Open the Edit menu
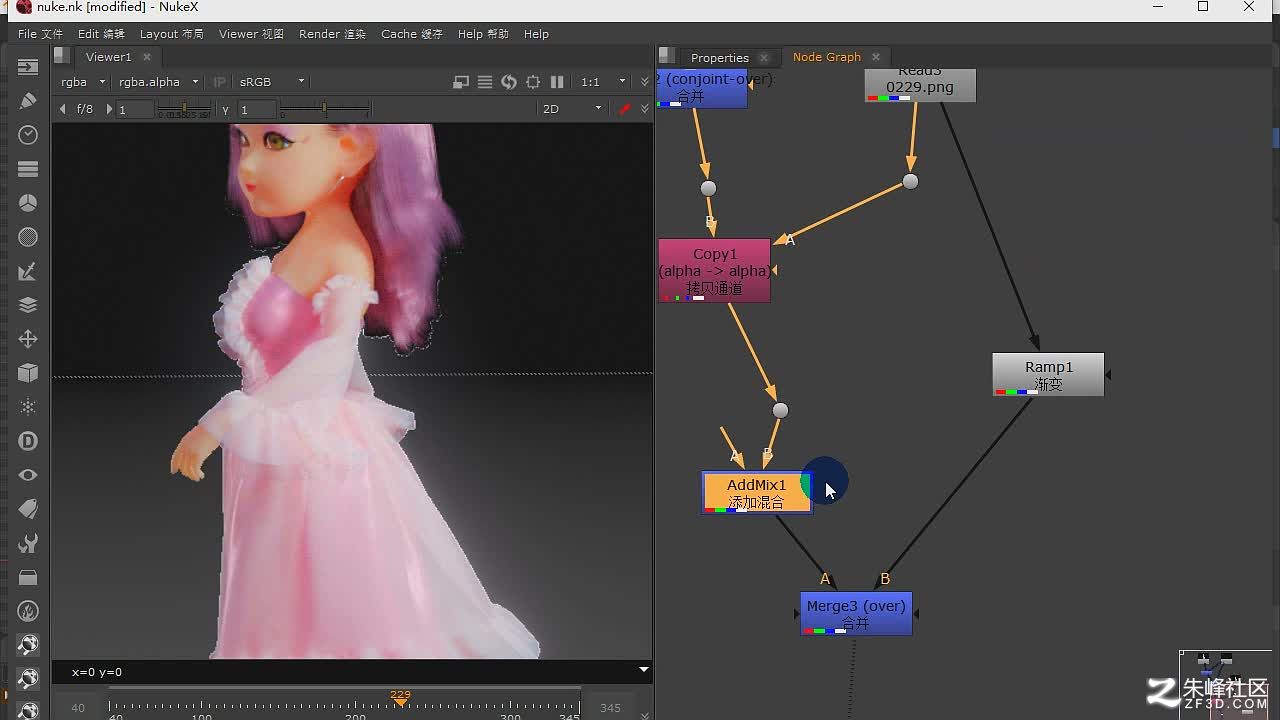 tap(101, 34)
